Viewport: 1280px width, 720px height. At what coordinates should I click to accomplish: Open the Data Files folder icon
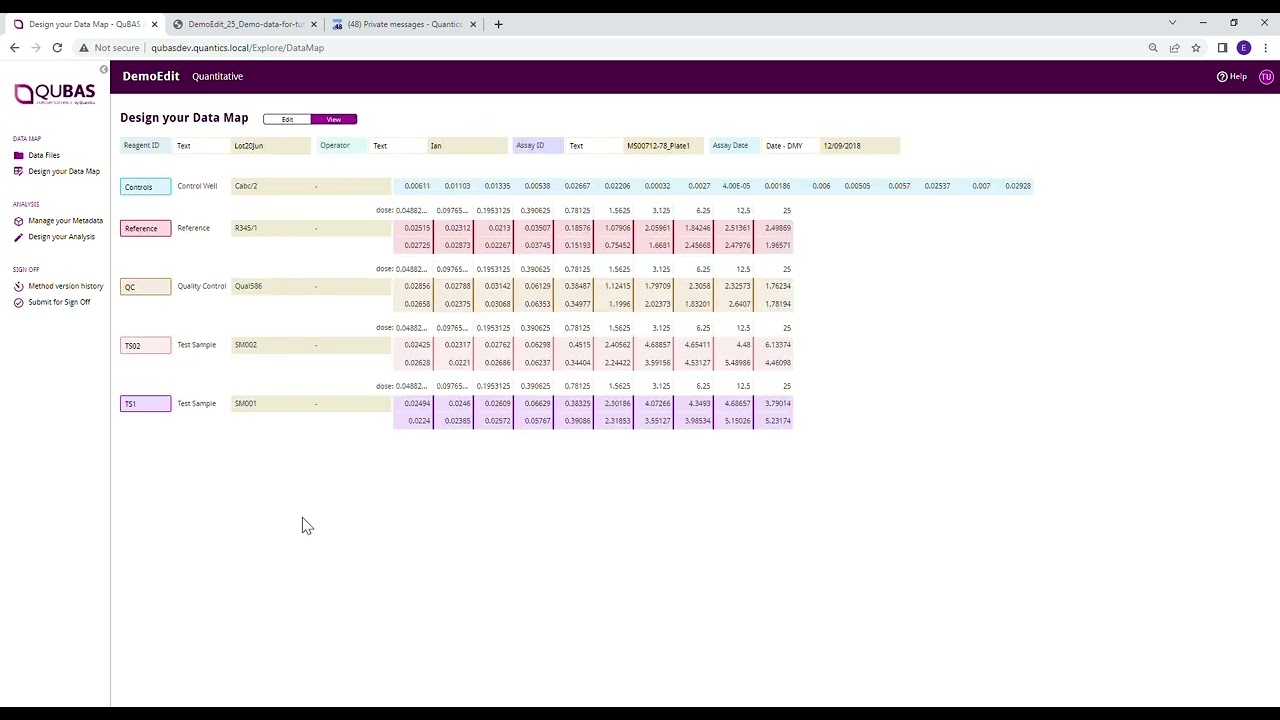tap(18, 155)
